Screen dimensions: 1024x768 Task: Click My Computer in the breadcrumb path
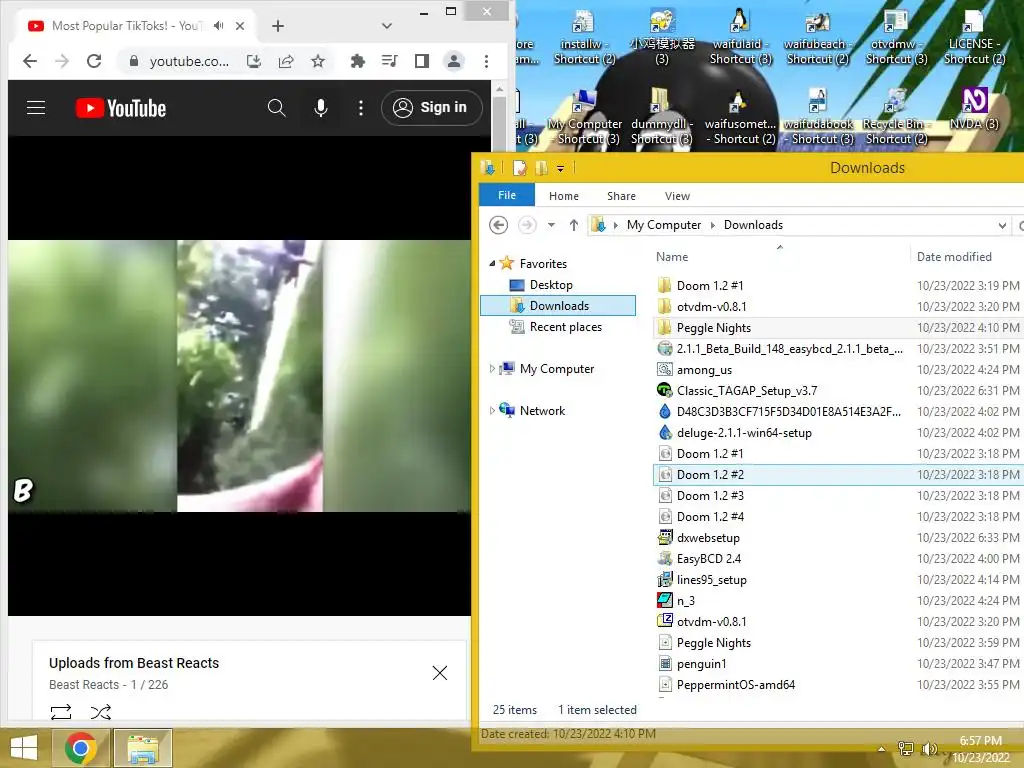[664, 225]
